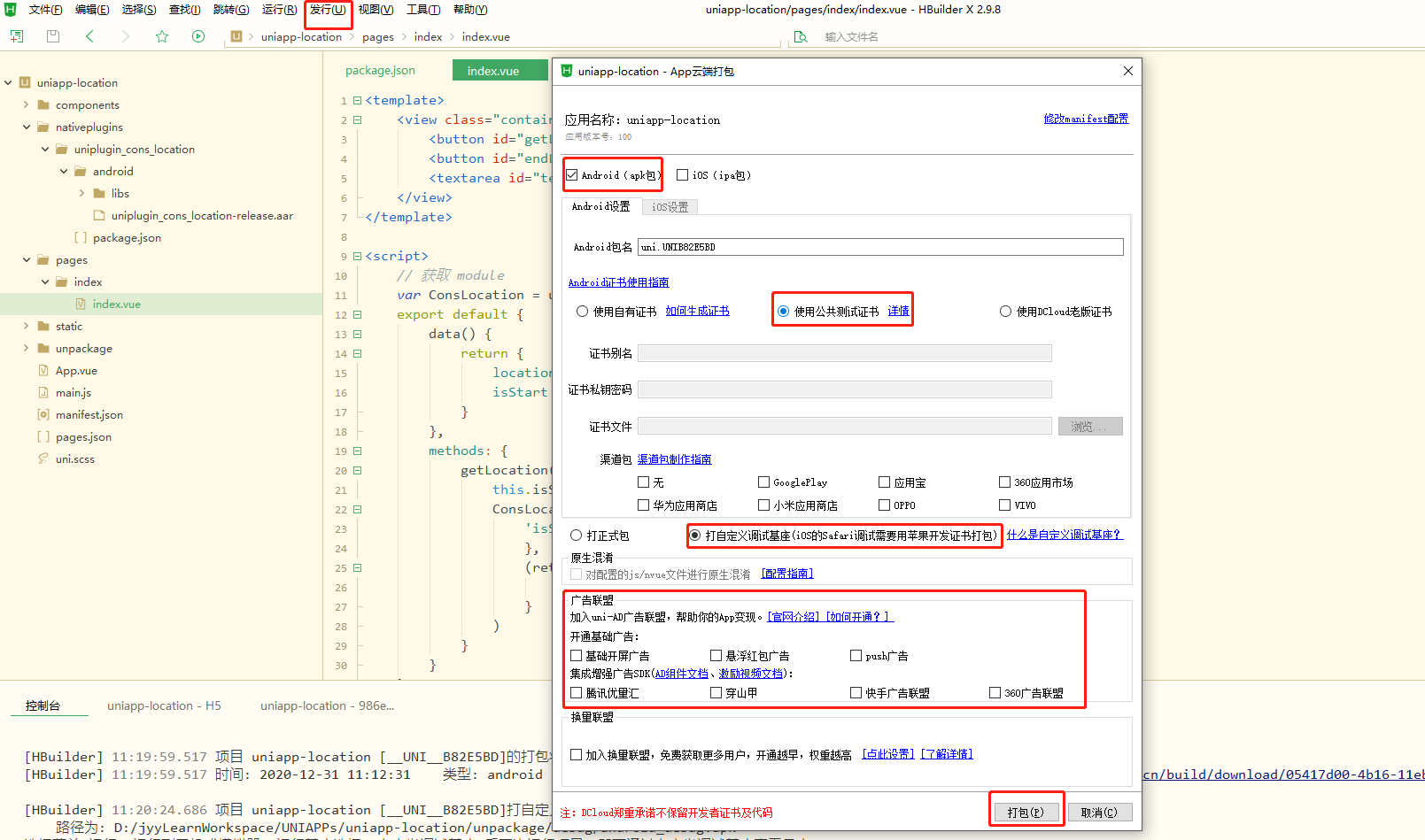Open the 修改manifest配置 link

click(1086, 118)
